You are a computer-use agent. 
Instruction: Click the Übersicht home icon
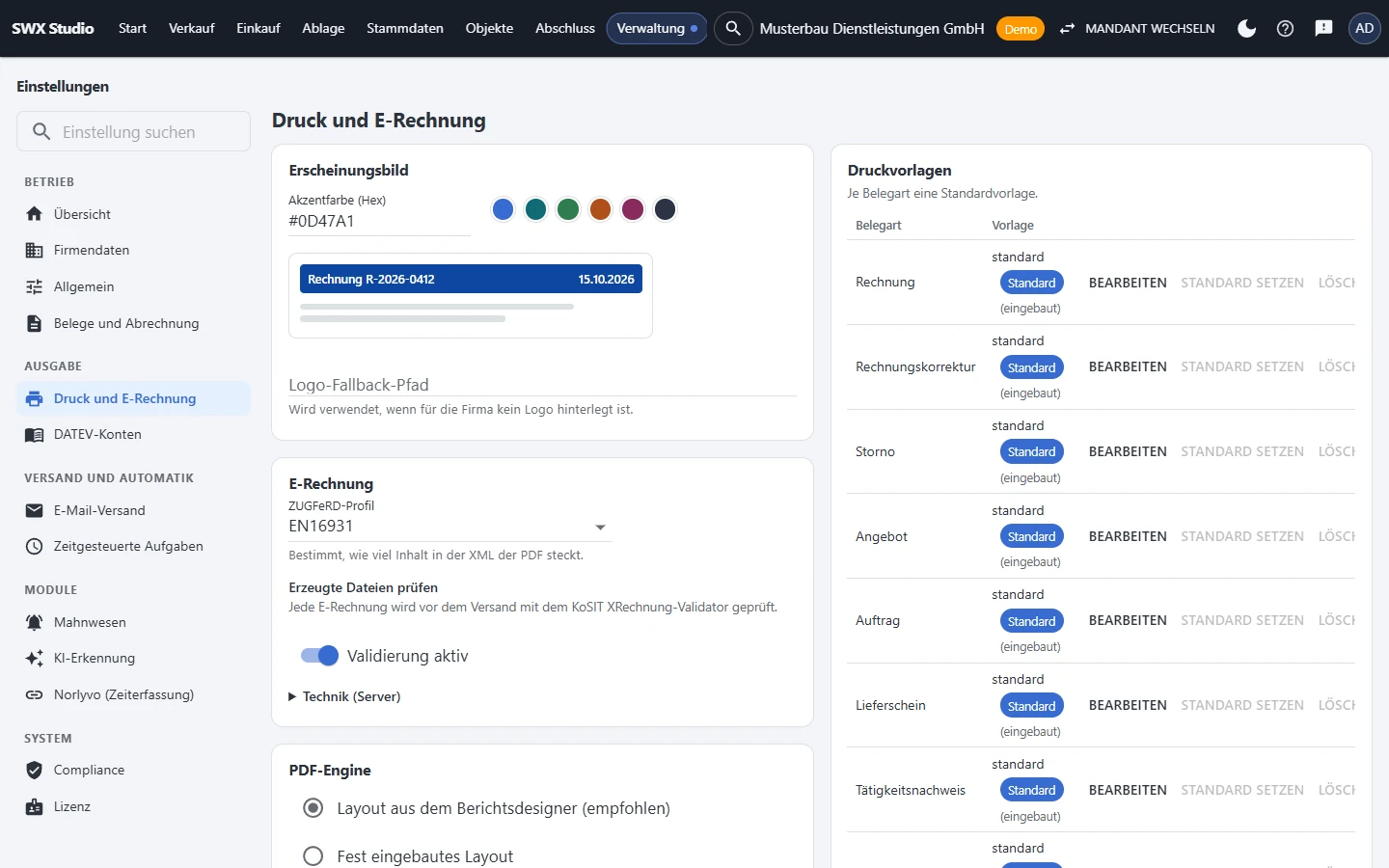[35, 214]
